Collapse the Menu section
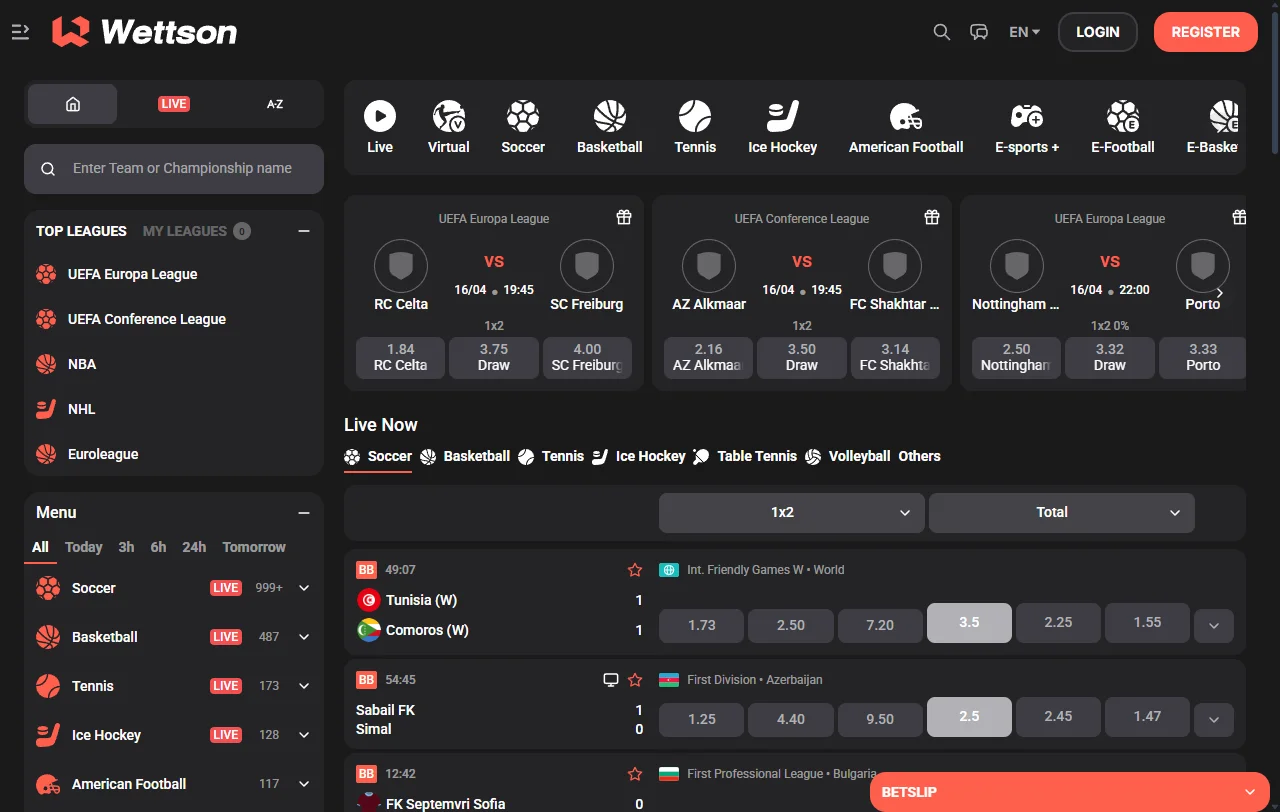This screenshot has width=1280, height=812. click(x=304, y=513)
